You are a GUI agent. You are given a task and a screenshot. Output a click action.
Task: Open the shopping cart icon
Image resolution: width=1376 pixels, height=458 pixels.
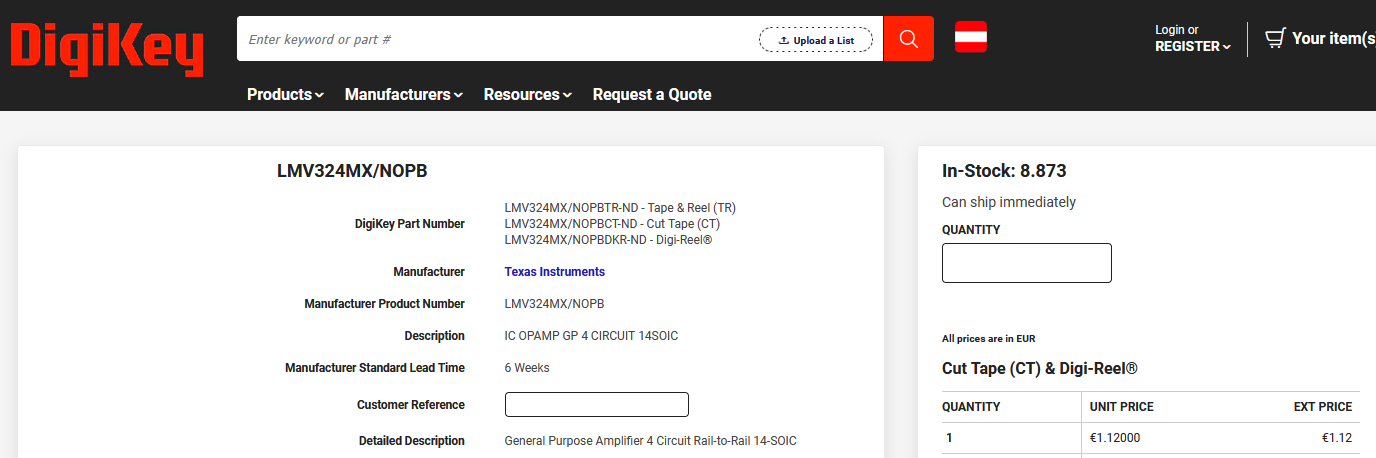coord(1275,38)
